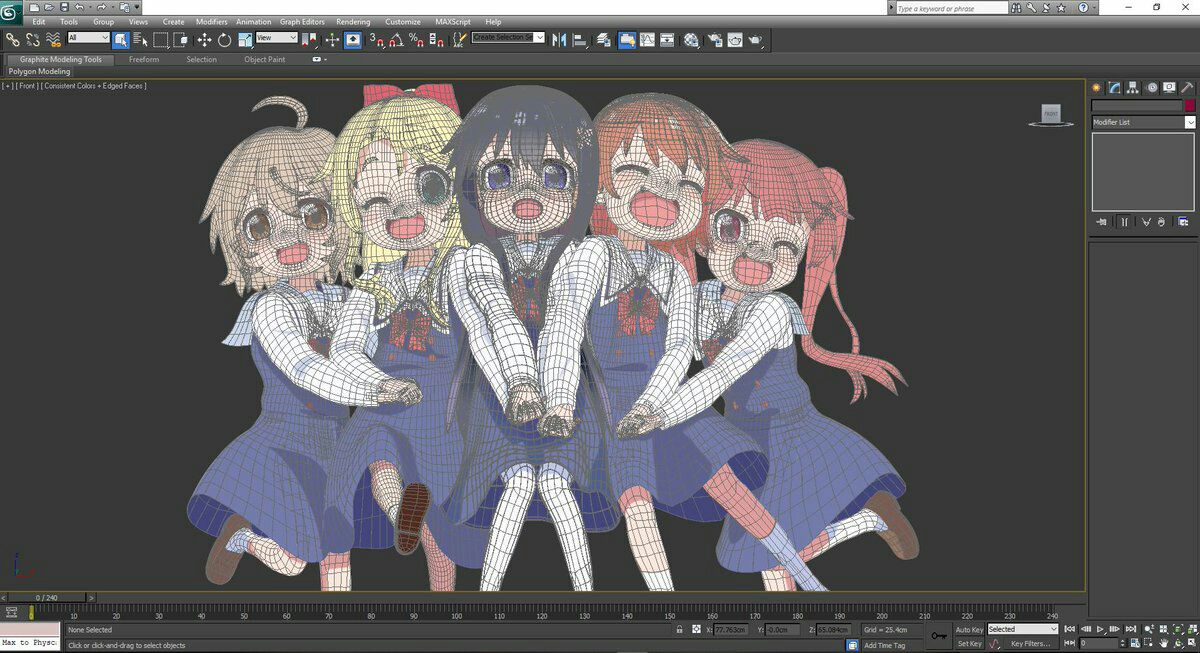1200x653 pixels.
Task: Click the Pin Stack icon
Action: [1101, 222]
